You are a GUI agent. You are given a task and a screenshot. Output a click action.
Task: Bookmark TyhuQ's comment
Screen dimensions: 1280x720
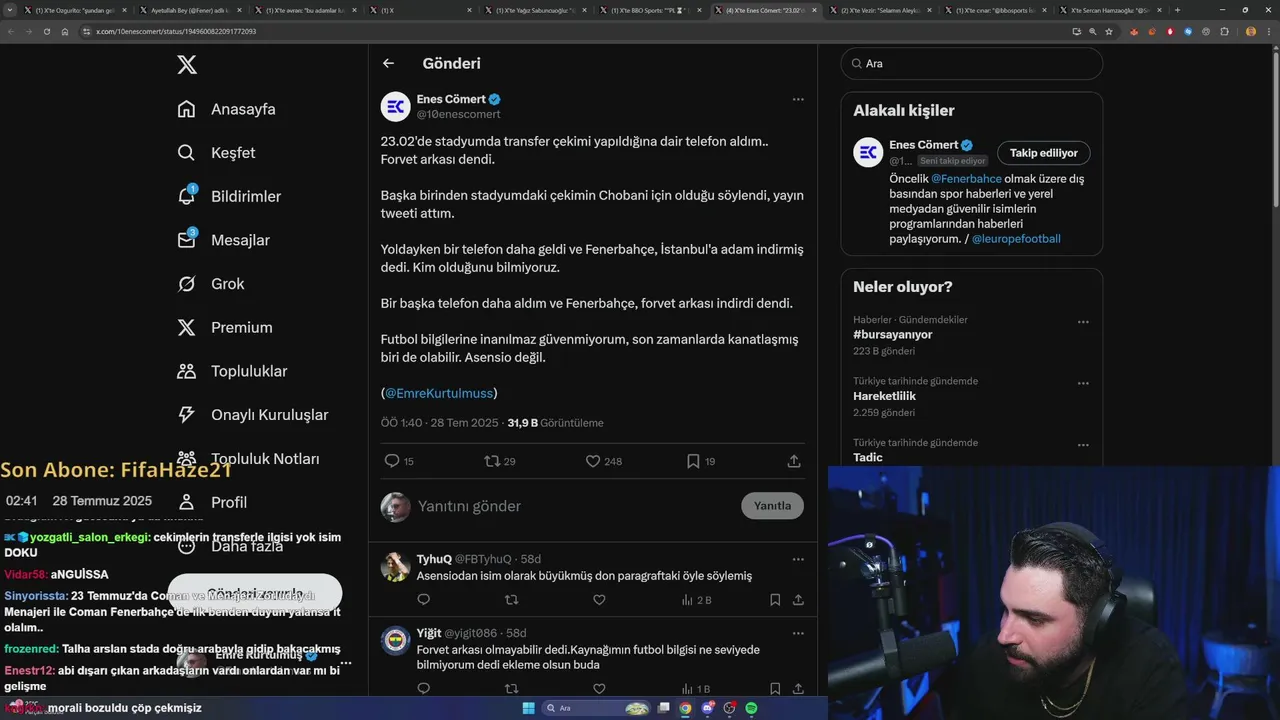[775, 600]
